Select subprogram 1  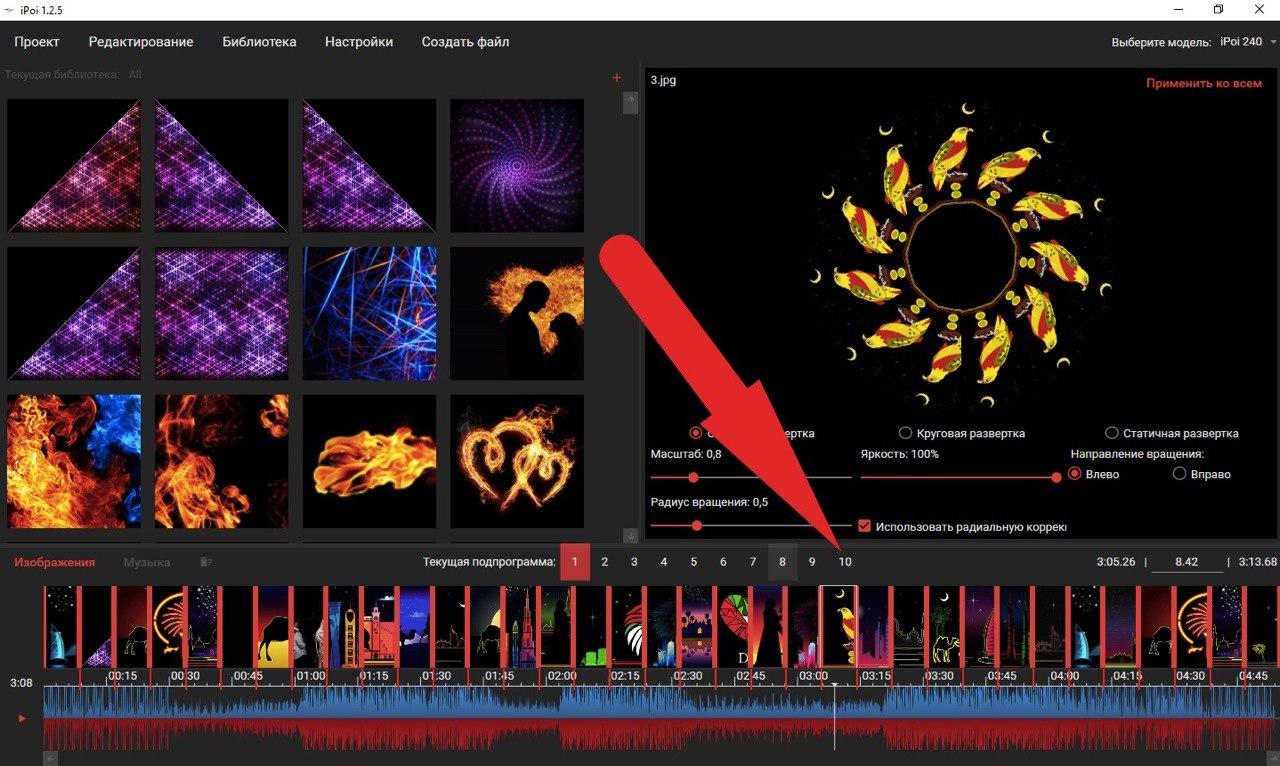575,562
